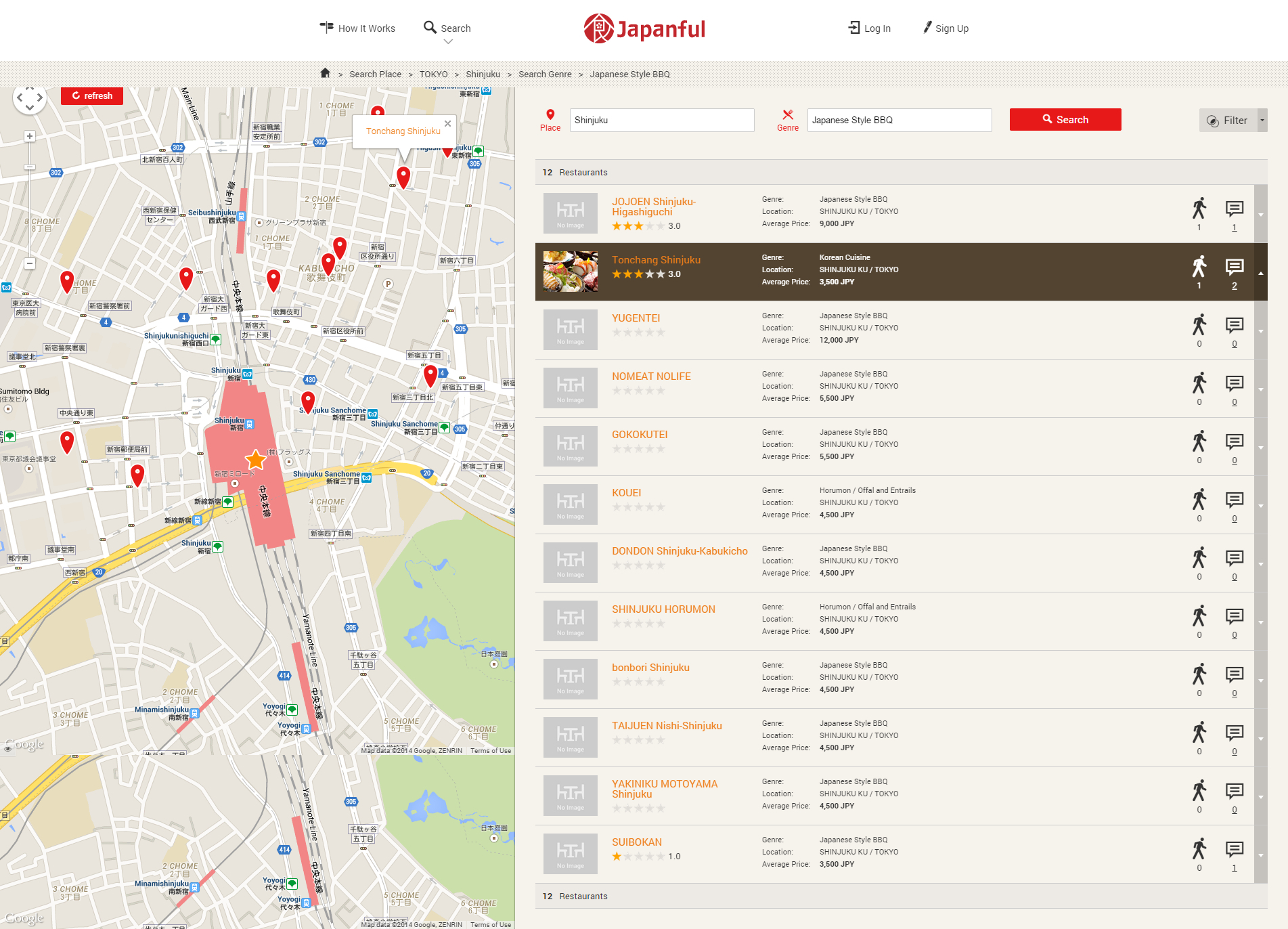The width and height of the screenshot is (1288, 929).
Task: Click No Image thumbnail for SUIBOKAN
Action: tap(571, 854)
